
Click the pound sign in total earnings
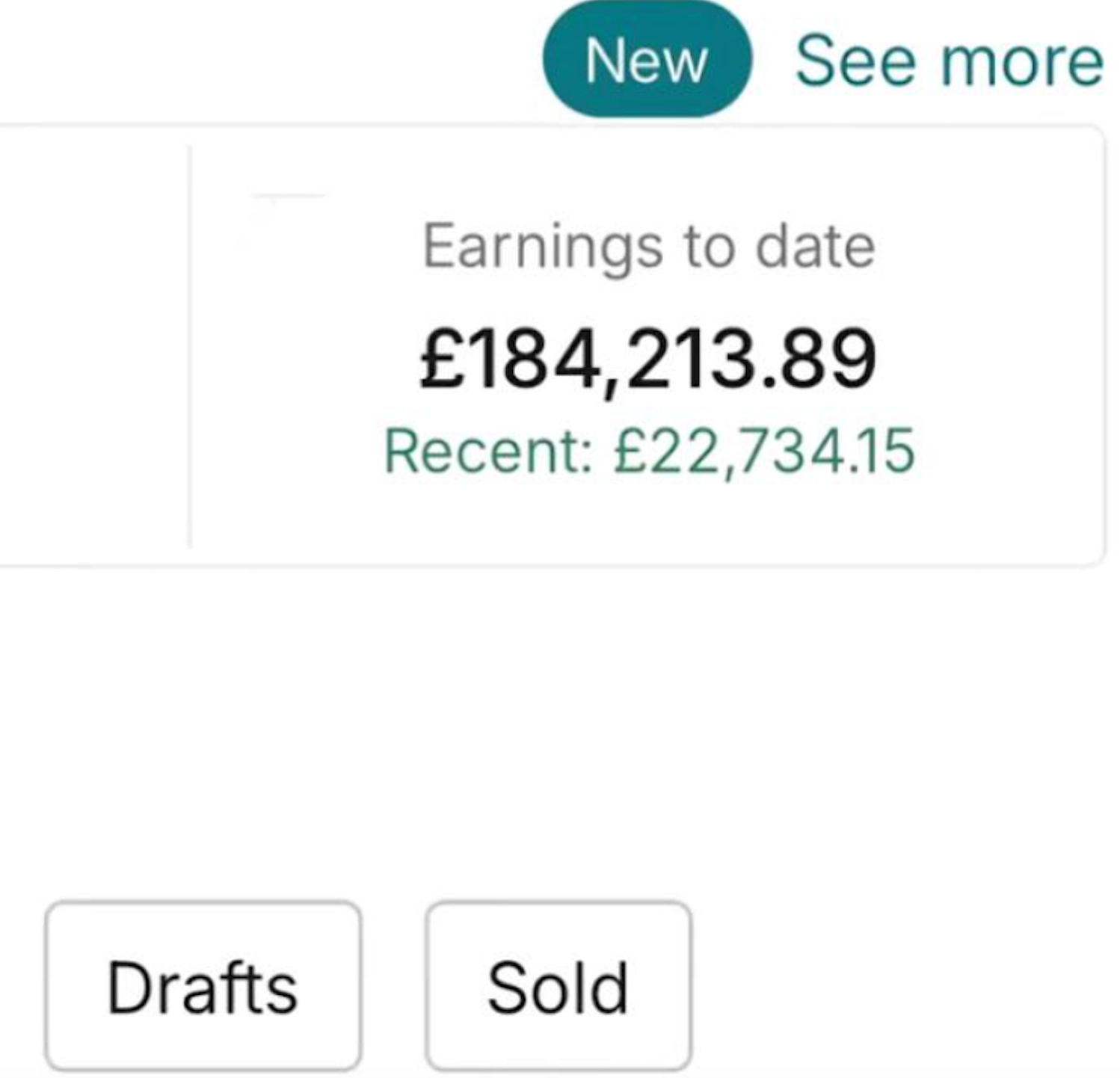pos(443,360)
